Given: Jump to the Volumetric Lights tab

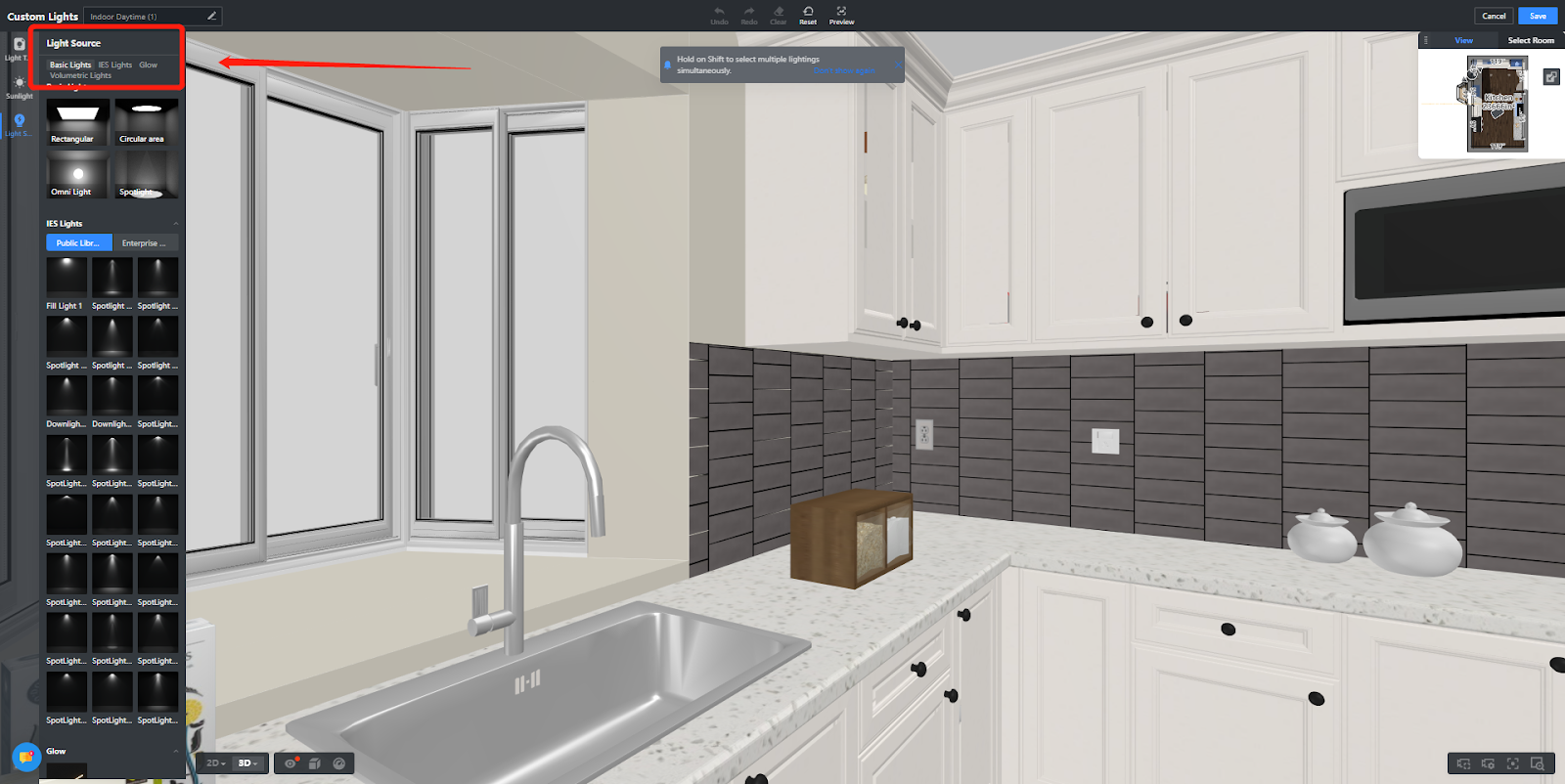Looking at the screenshot, I should click(80, 75).
